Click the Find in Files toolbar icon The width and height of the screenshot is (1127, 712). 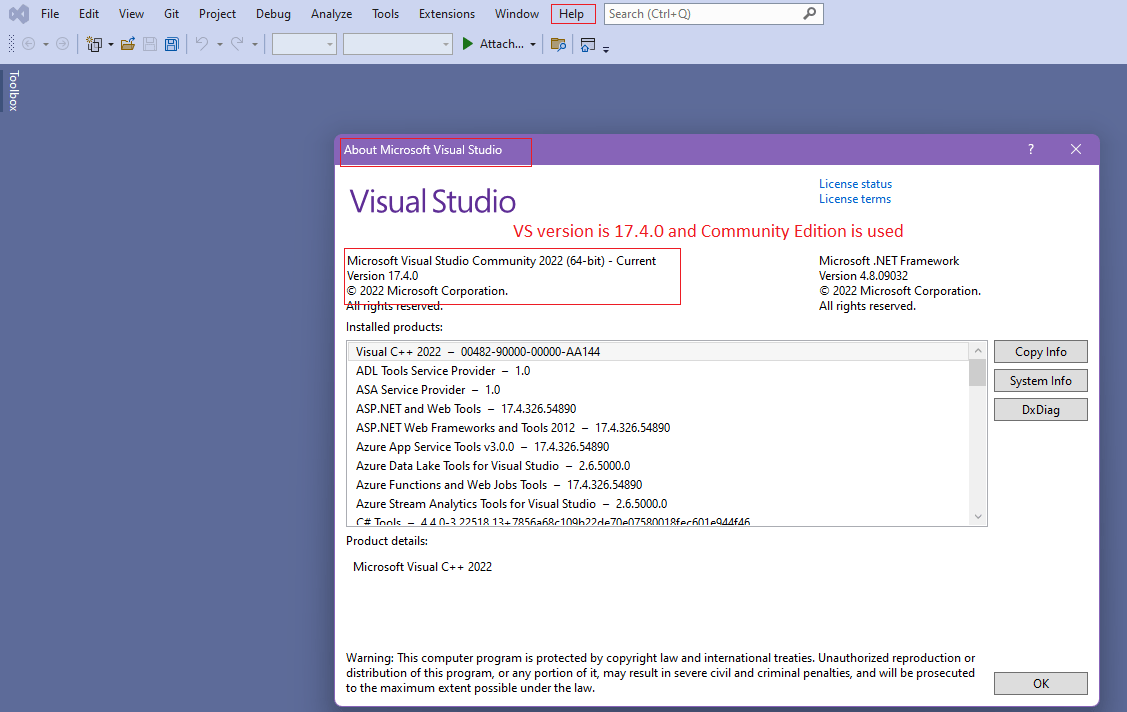pyautogui.click(x=558, y=44)
